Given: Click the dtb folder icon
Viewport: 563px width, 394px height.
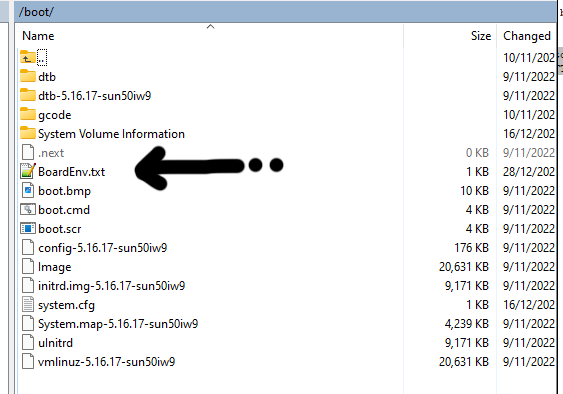Looking at the screenshot, I should pos(28,77).
